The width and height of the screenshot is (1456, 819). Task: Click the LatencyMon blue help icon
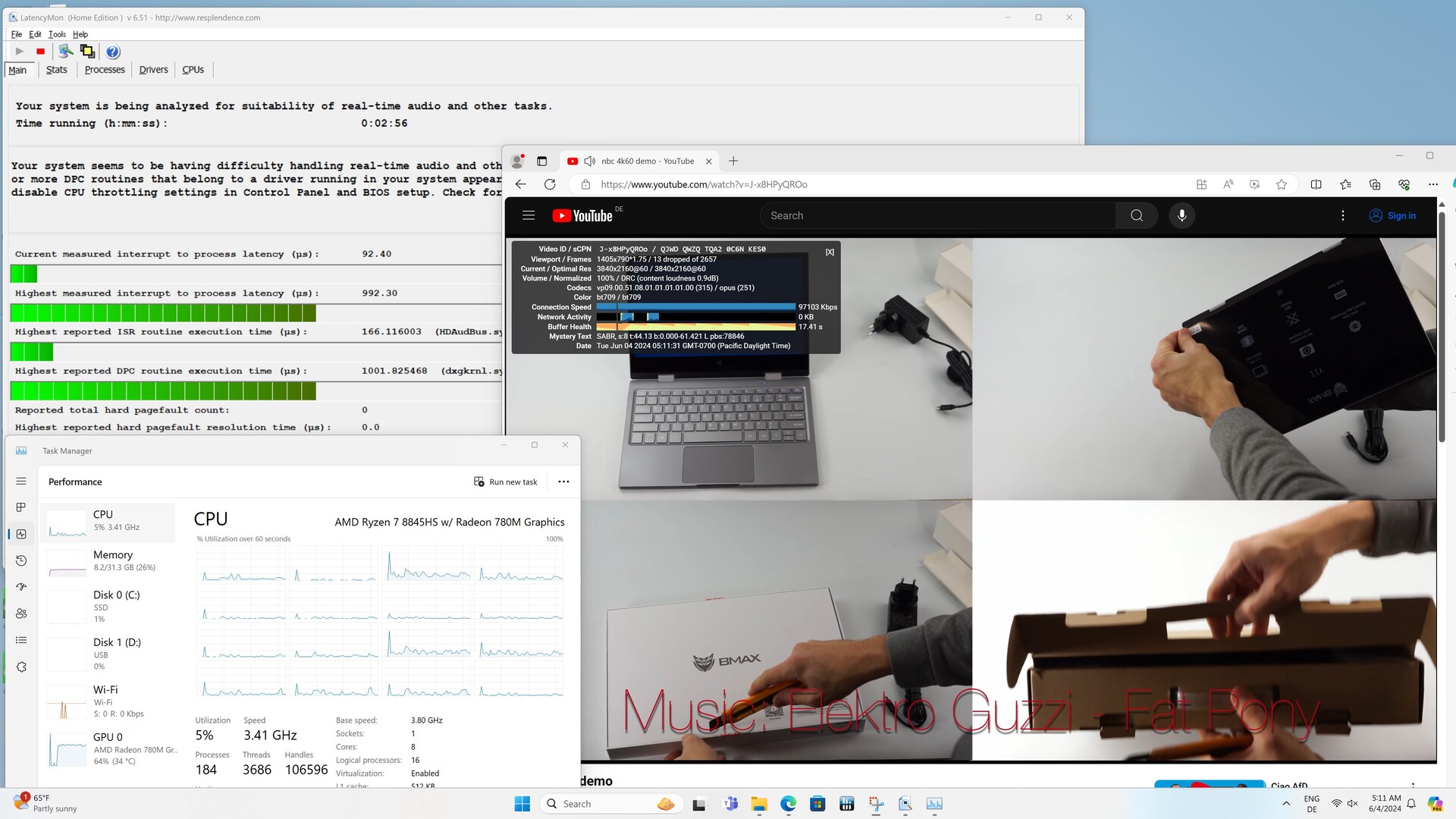(112, 52)
